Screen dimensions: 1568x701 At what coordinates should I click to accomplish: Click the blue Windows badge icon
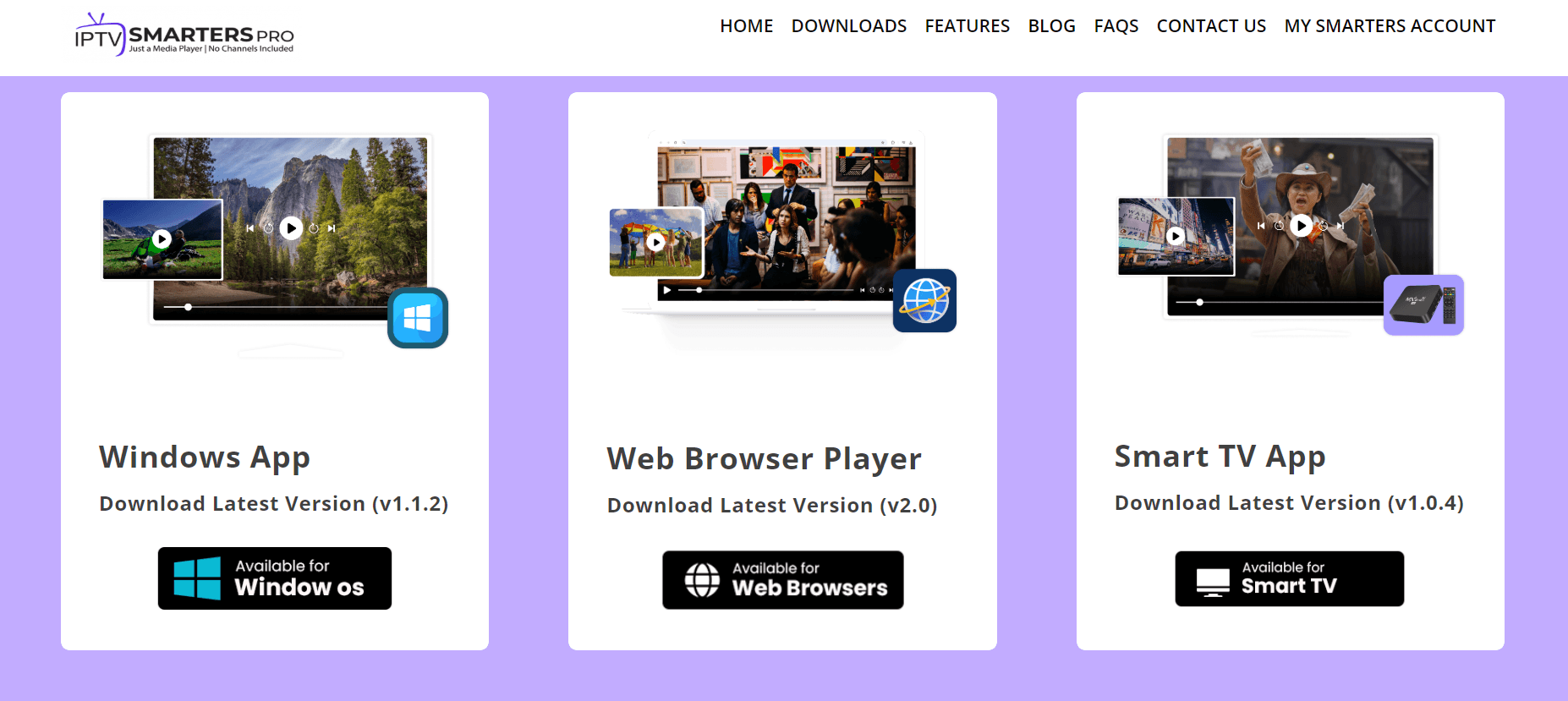[x=418, y=318]
